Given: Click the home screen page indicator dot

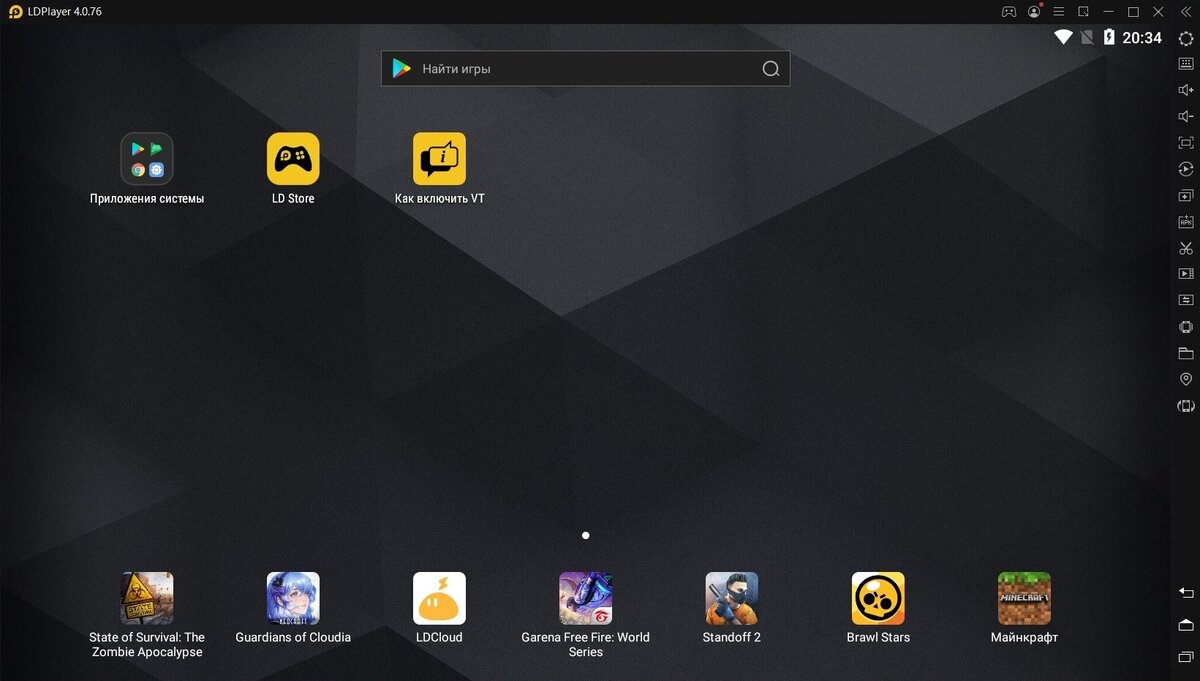Looking at the screenshot, I should pos(585,535).
